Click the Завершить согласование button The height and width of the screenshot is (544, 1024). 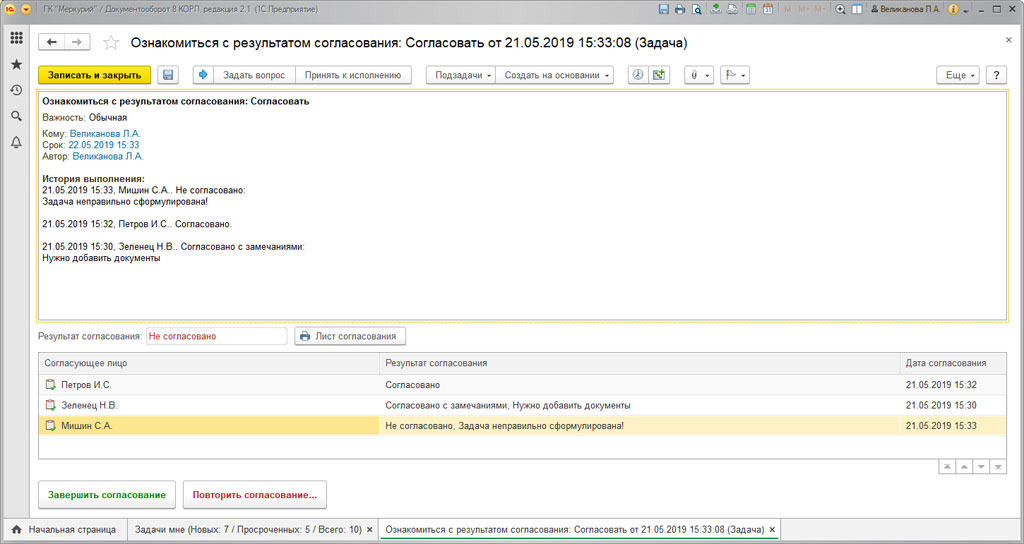(x=107, y=495)
